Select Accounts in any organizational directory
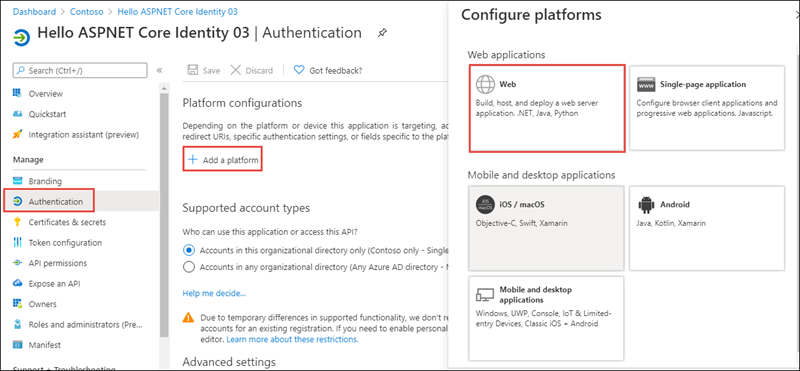The height and width of the screenshot is (371, 800). click(189, 267)
